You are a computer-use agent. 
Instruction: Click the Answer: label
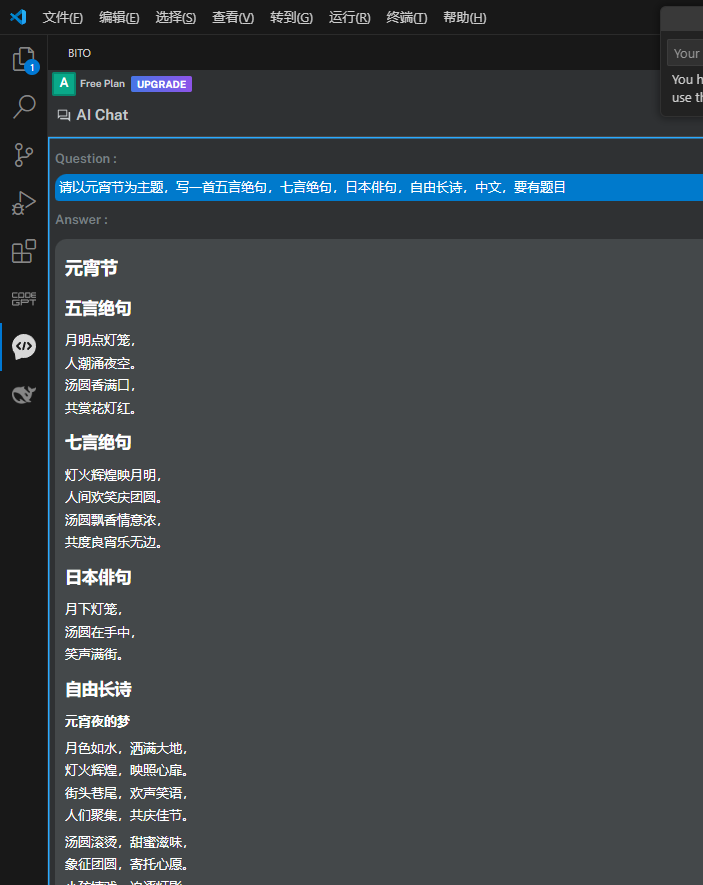pyautogui.click(x=81, y=220)
